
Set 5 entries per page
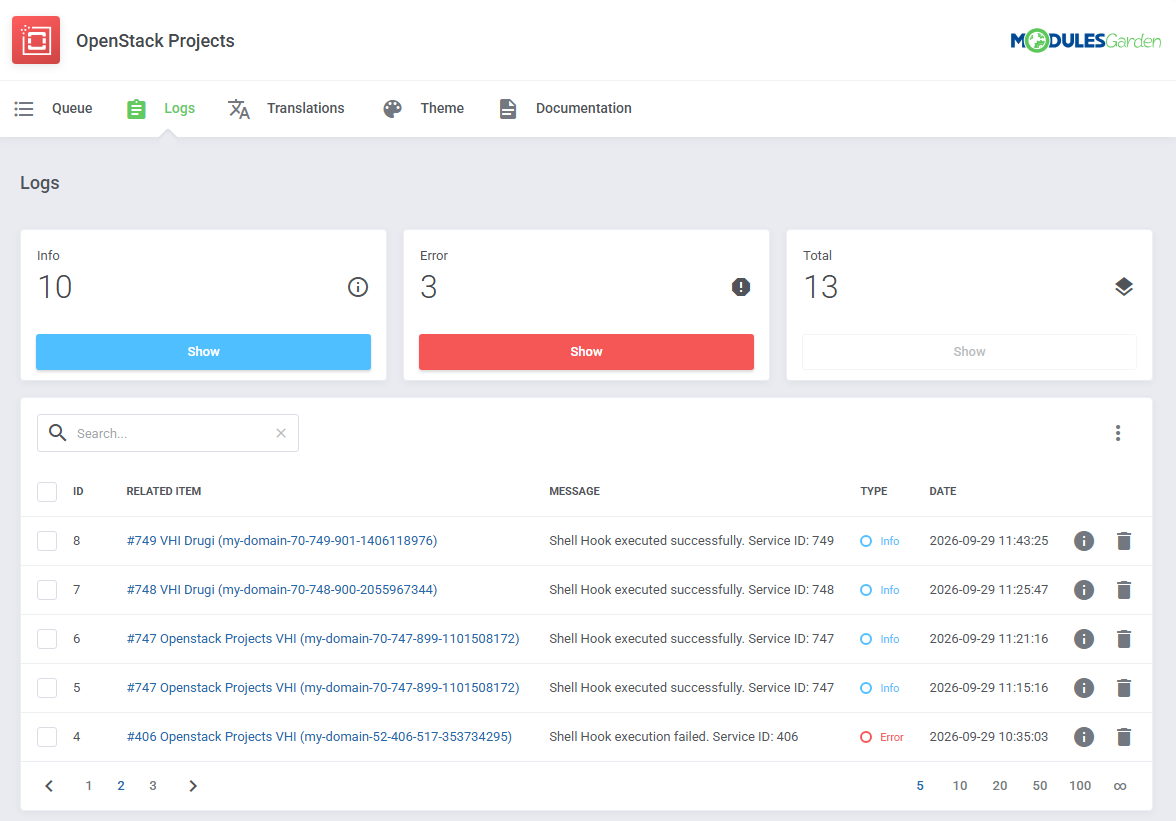pos(920,786)
